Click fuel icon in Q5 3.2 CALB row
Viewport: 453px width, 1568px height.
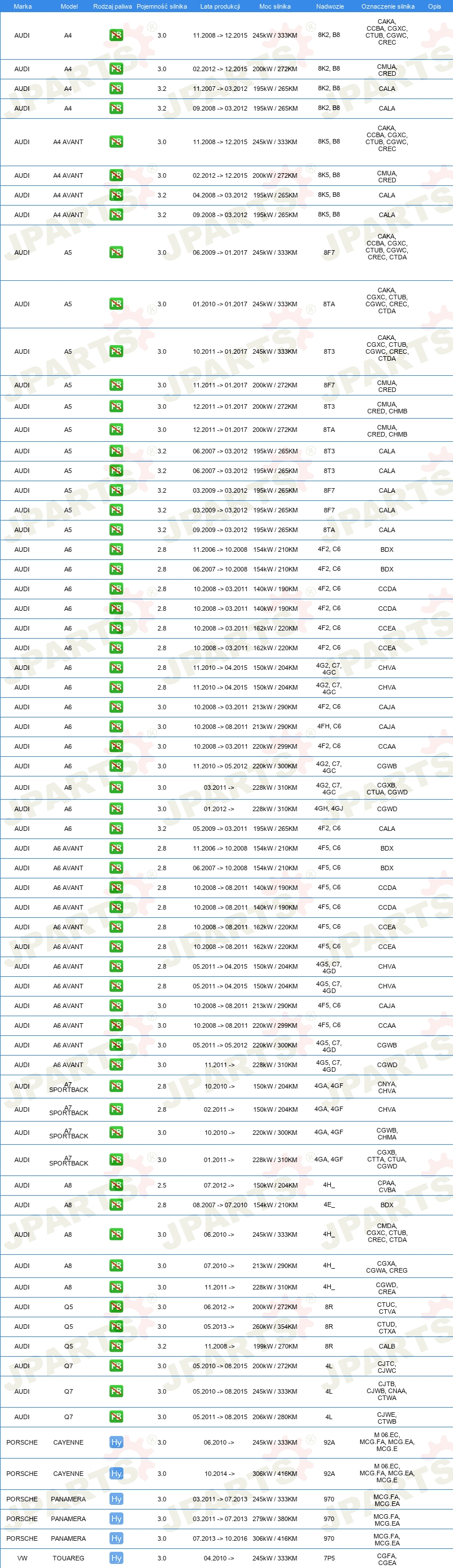click(116, 1346)
